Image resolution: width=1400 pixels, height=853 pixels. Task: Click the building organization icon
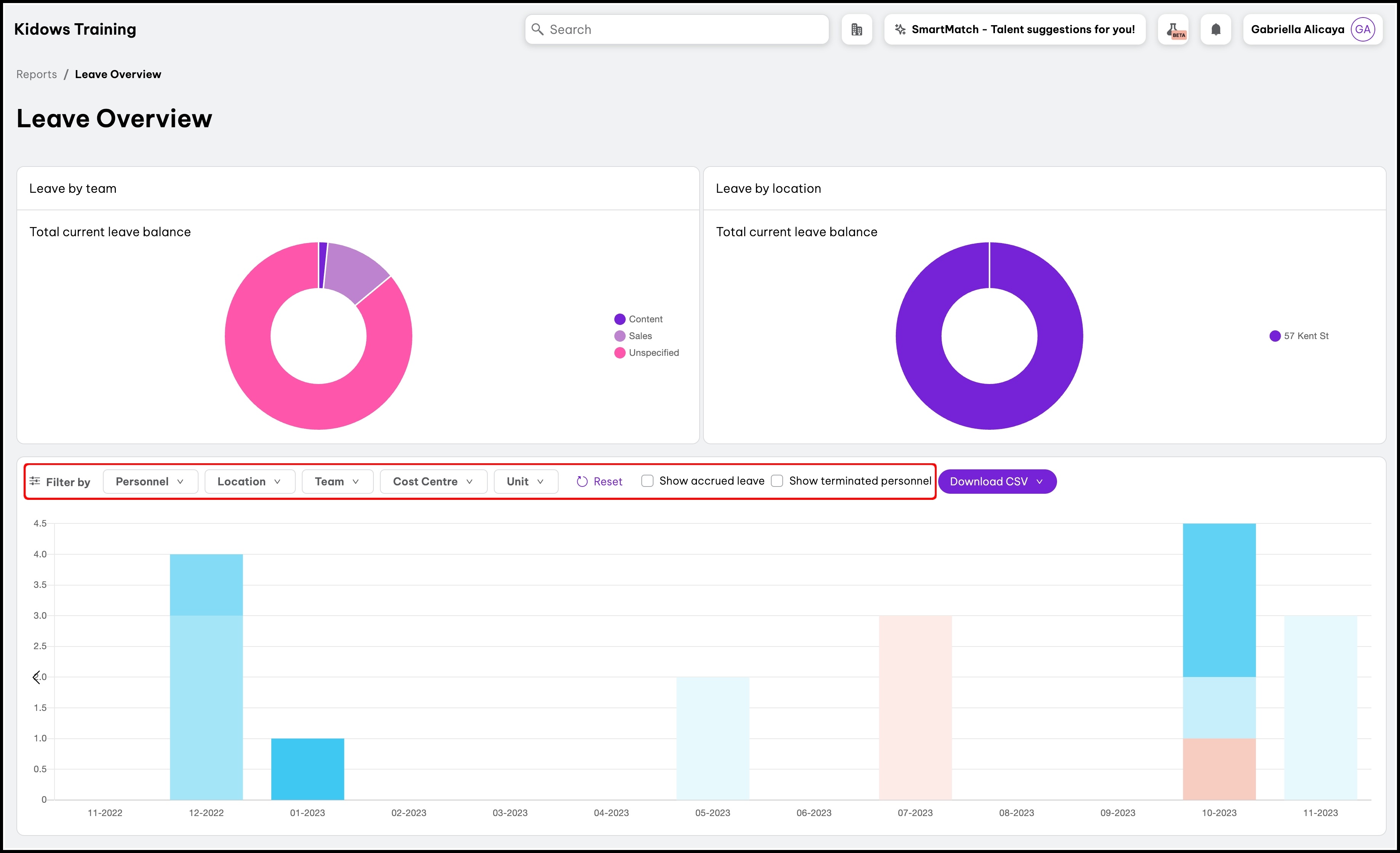tap(856, 30)
